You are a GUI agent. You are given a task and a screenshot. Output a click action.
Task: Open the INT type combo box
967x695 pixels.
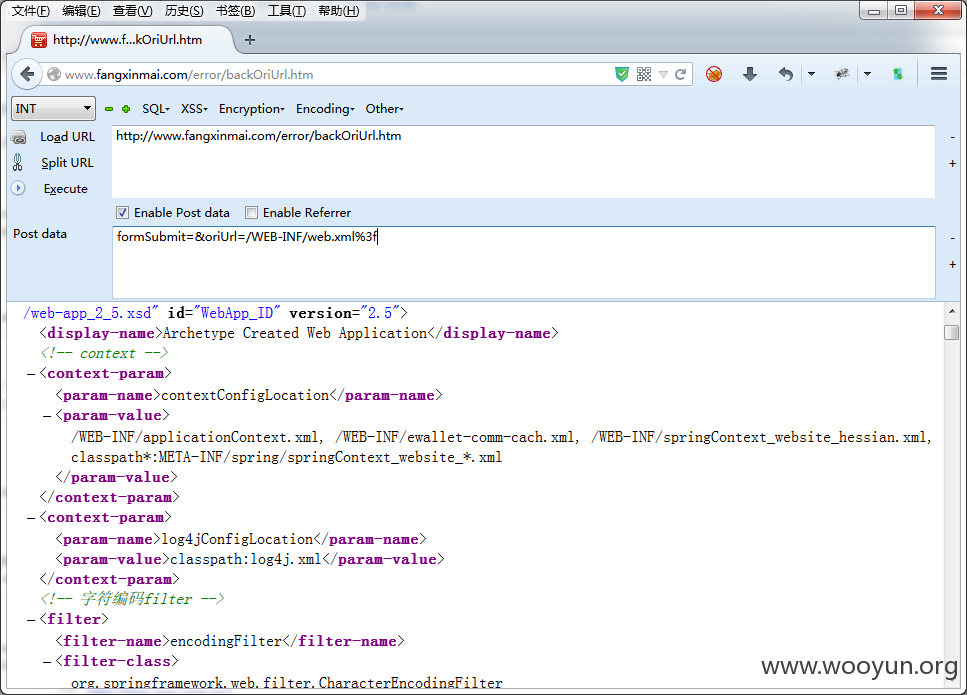(54, 109)
